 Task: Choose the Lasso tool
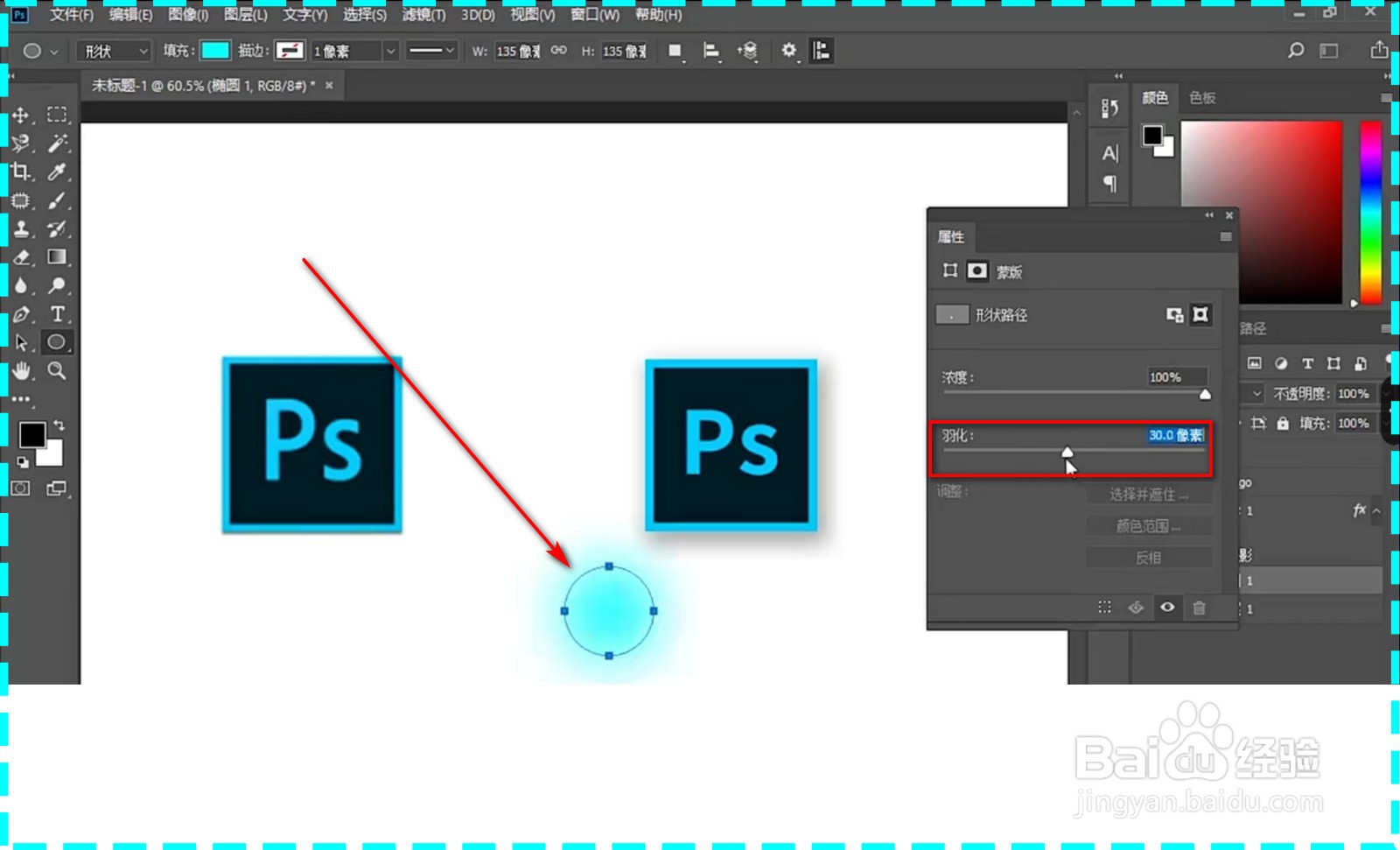(x=21, y=144)
